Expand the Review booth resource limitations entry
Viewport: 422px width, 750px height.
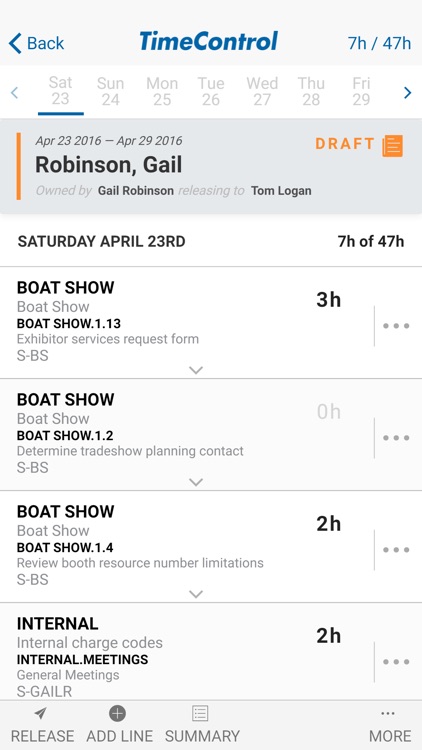click(x=196, y=594)
